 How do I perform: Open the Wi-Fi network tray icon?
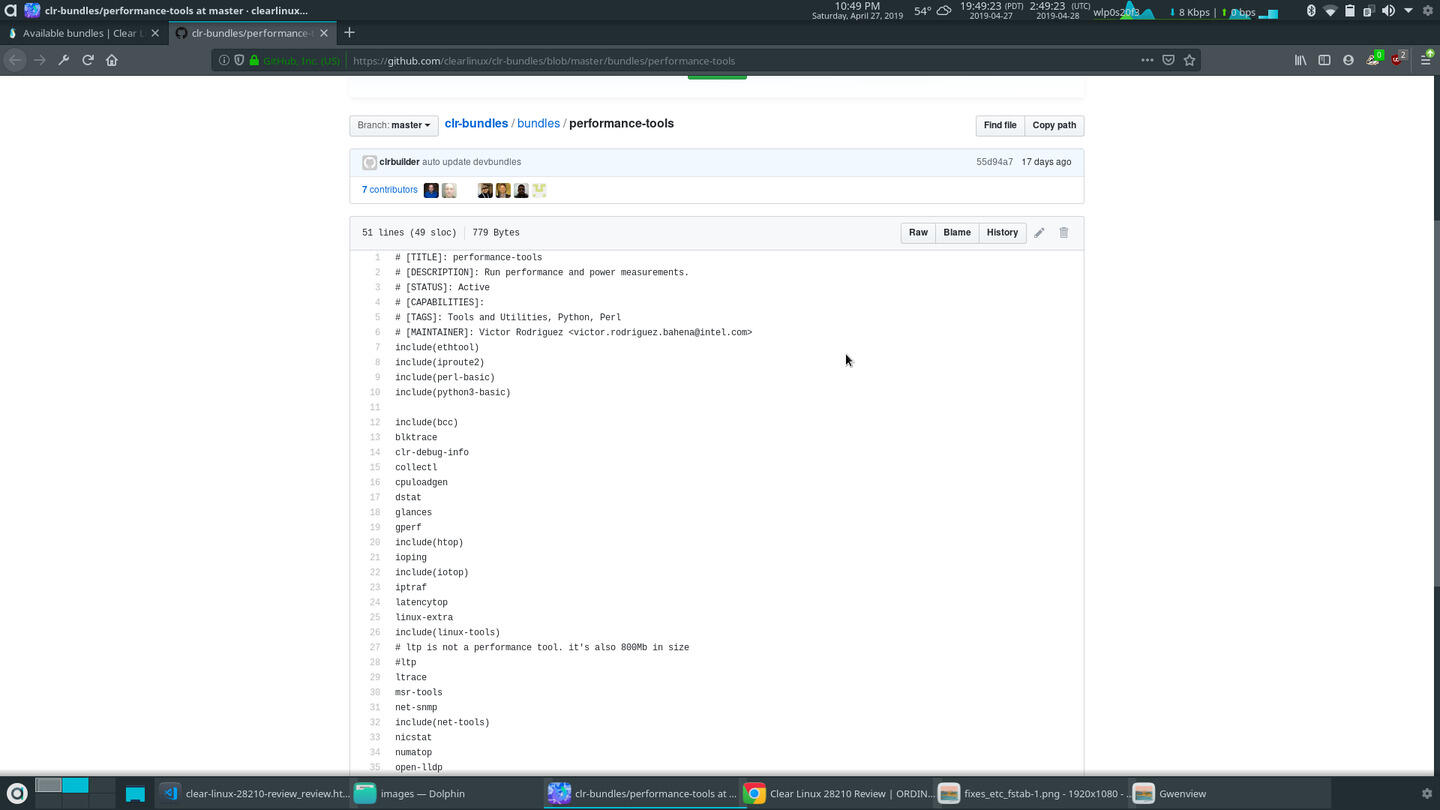[1330, 11]
